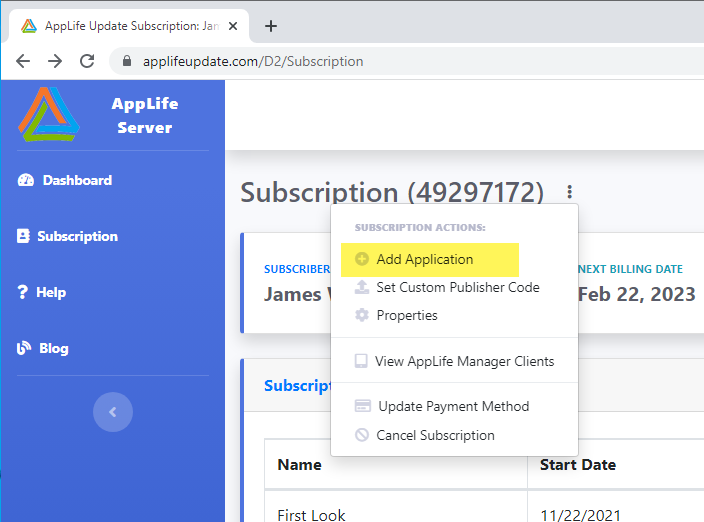Click the Name column header

point(299,465)
